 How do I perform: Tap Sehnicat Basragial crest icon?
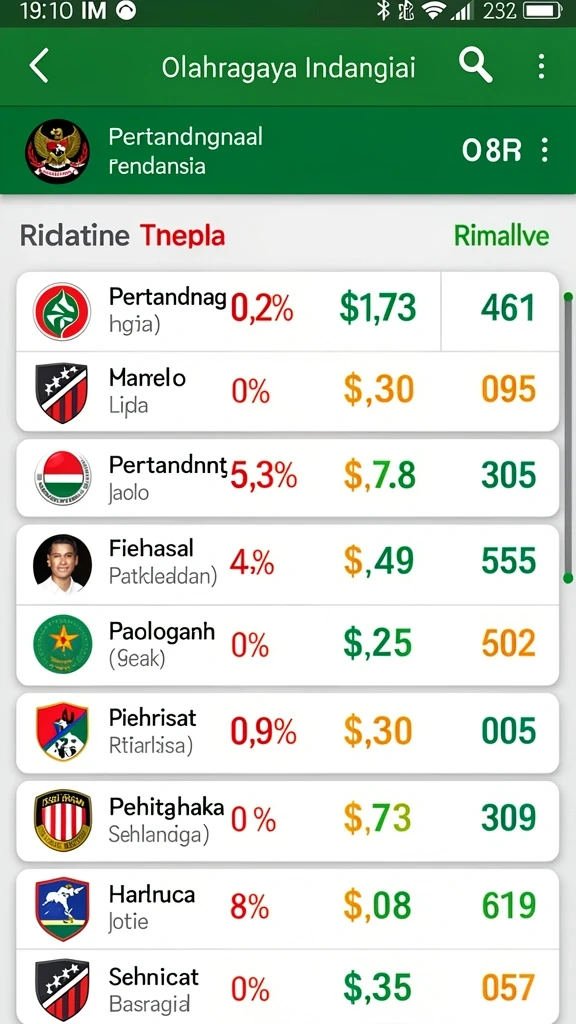(62, 989)
